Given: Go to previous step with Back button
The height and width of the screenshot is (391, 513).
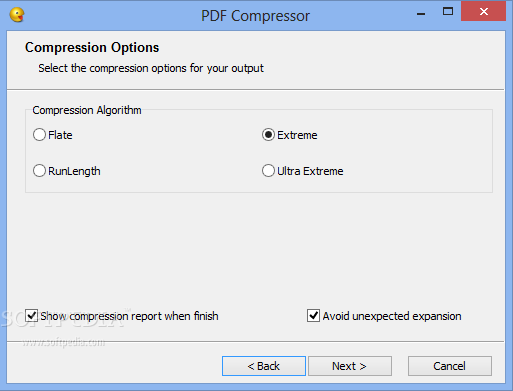Looking at the screenshot, I should pyautogui.click(x=264, y=366).
